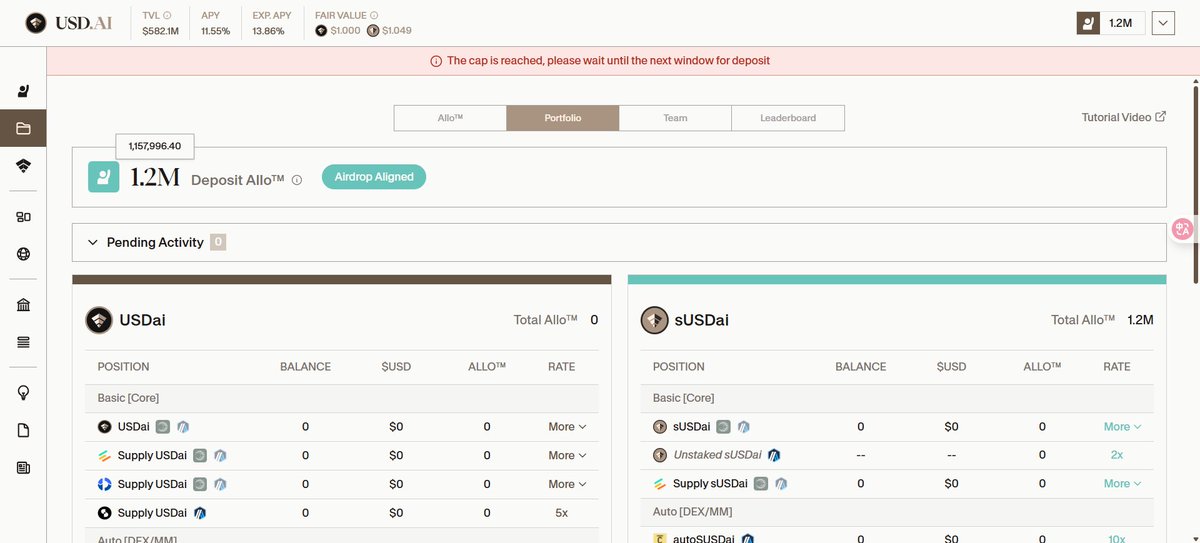The height and width of the screenshot is (543, 1200).
Task: Click the 10x rate on the autoSUSDai row
Action: [x=1116, y=539]
